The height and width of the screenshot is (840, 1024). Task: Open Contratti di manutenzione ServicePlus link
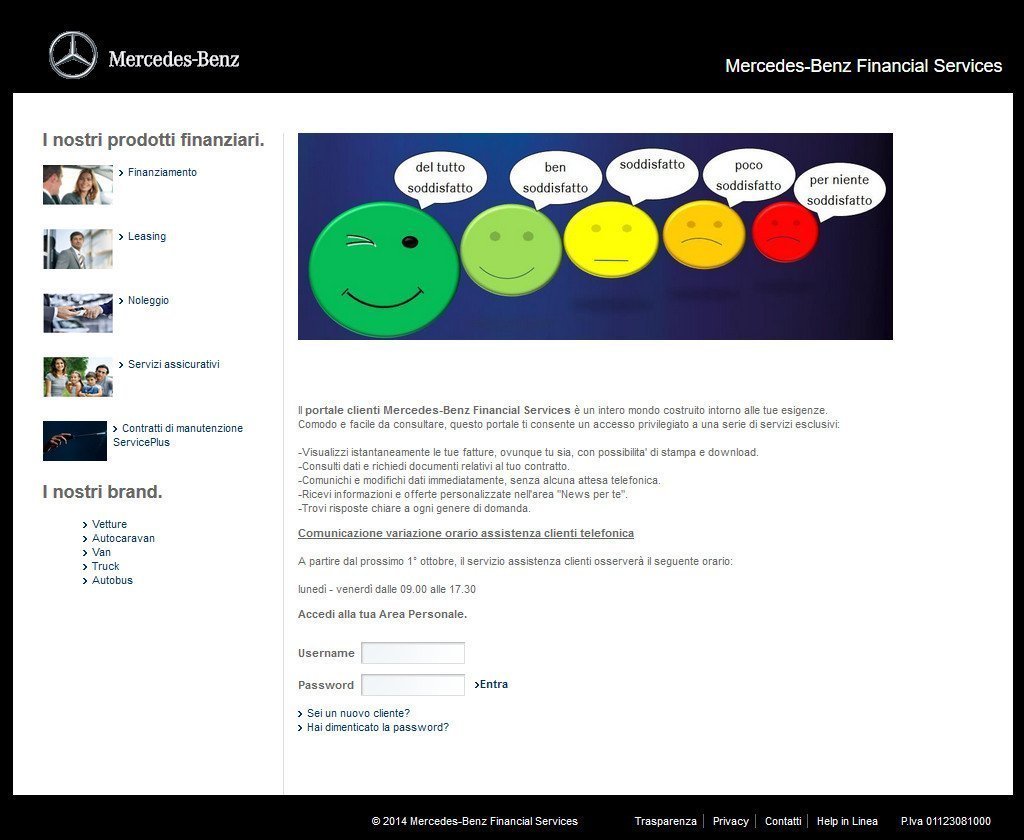click(x=180, y=429)
